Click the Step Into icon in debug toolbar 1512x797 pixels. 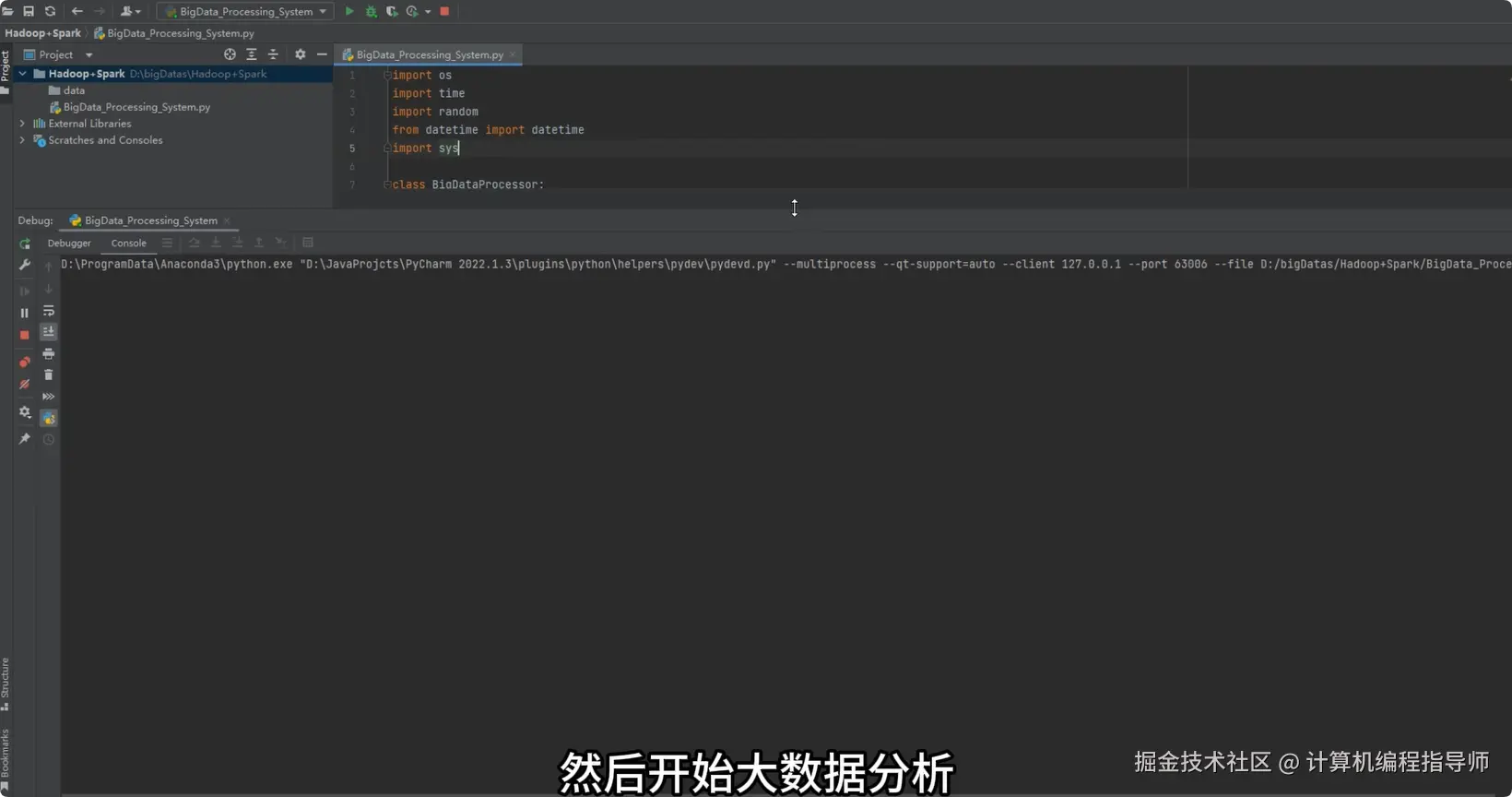216,243
